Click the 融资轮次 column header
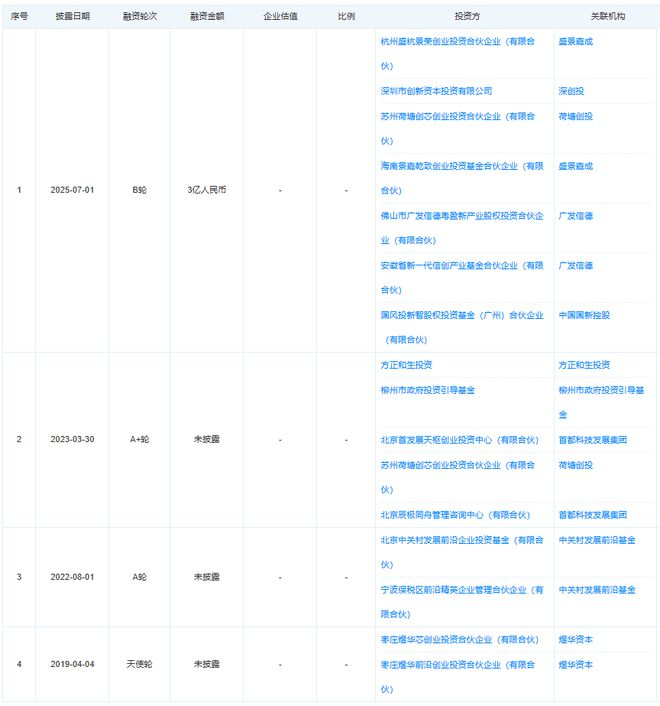Image resolution: width=660 pixels, height=706 pixels. [x=140, y=16]
